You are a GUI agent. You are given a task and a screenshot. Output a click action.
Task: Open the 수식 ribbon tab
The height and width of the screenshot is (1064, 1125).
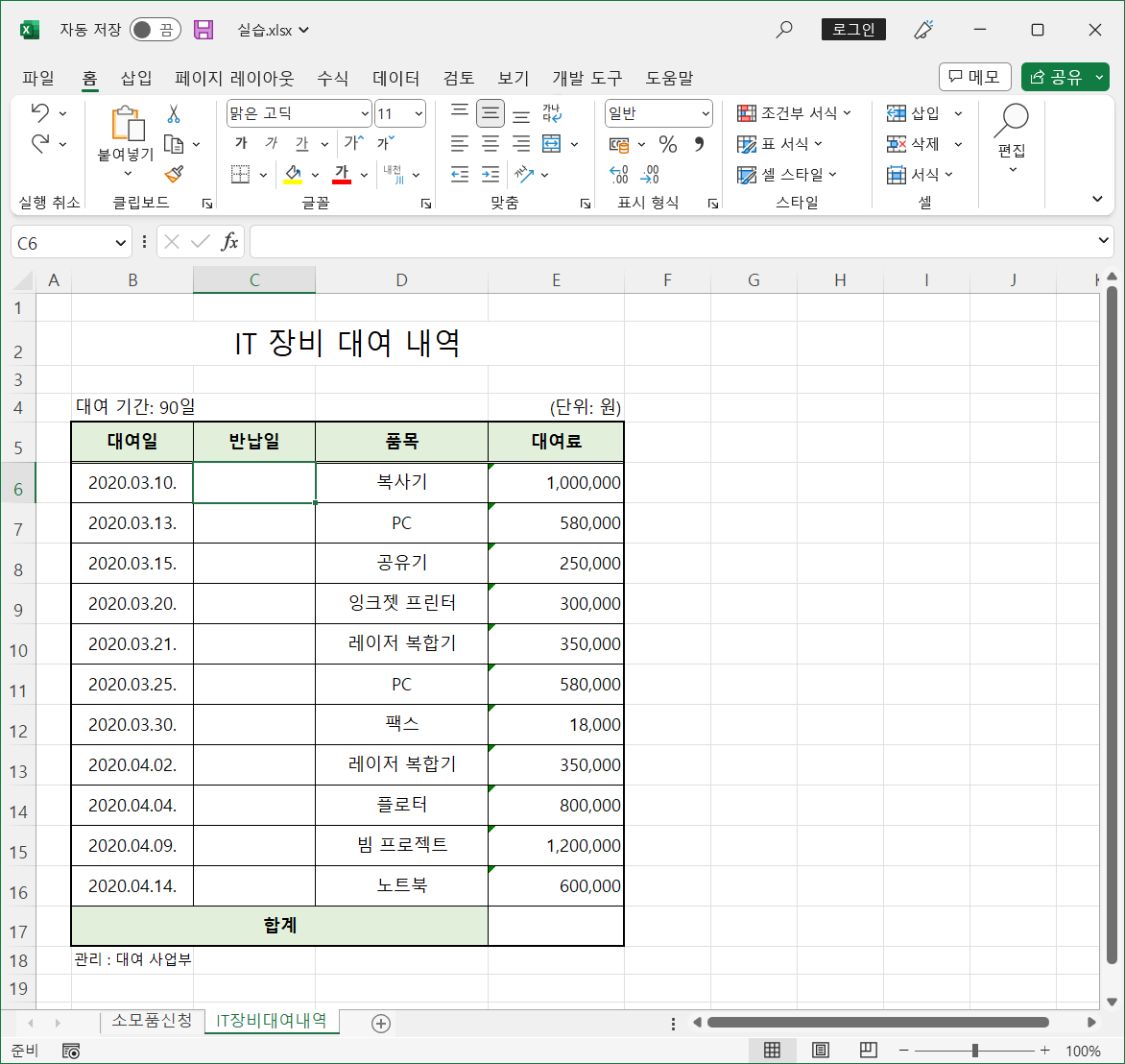333,78
